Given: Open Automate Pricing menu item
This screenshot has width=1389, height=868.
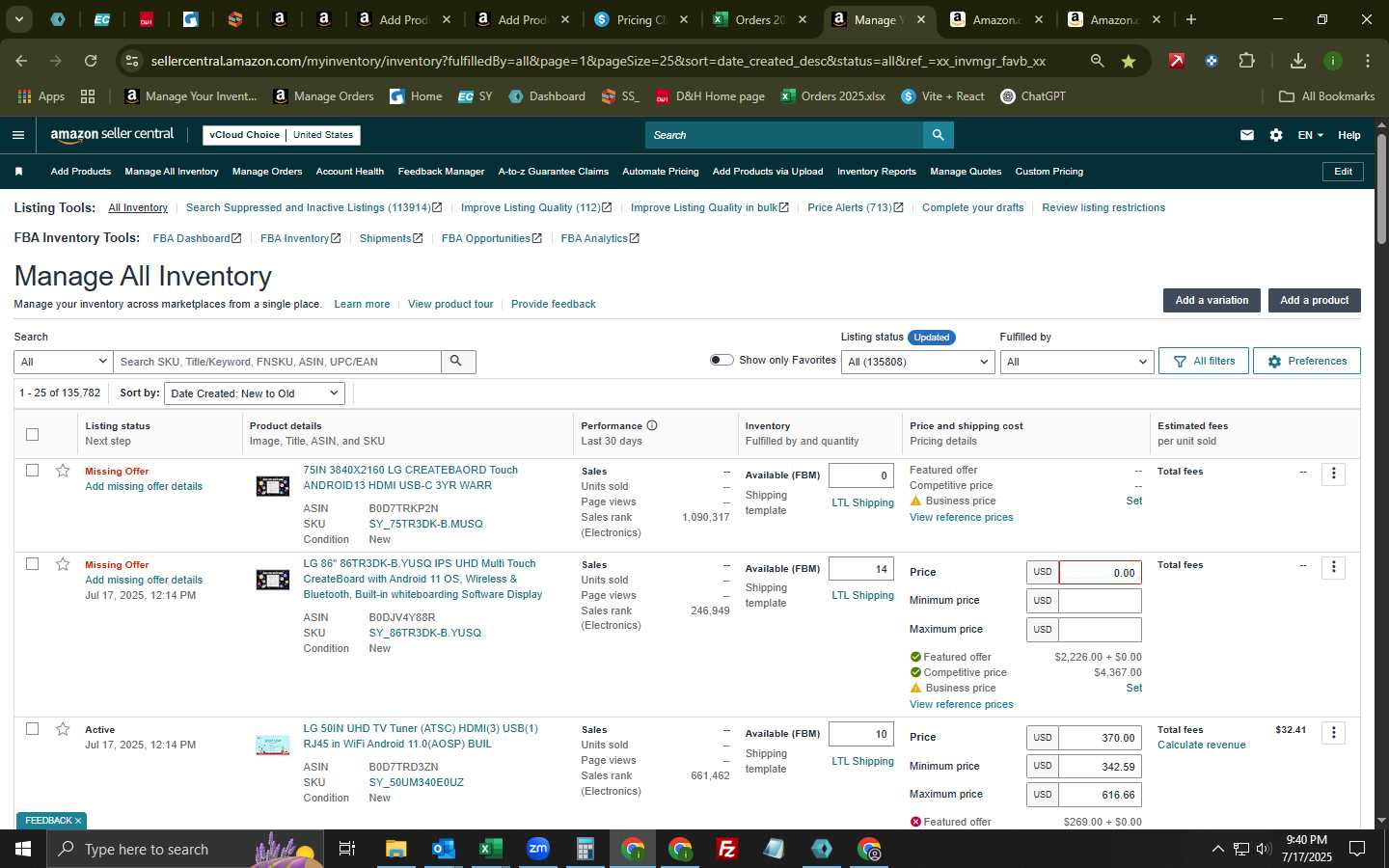Looking at the screenshot, I should click(661, 172).
